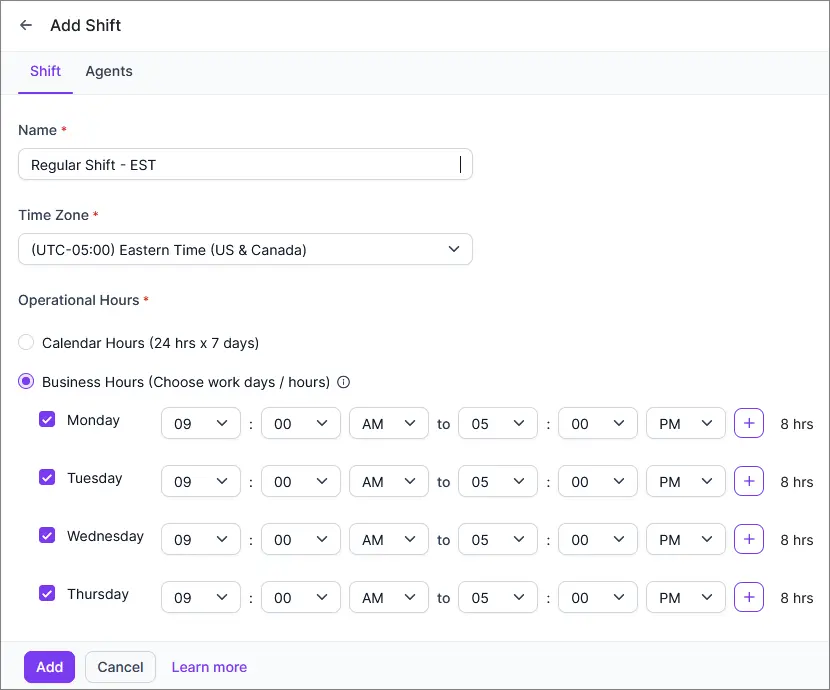Viewport: 830px width, 690px height.
Task: Open Tuesday end PM dropdown
Action: [685, 482]
